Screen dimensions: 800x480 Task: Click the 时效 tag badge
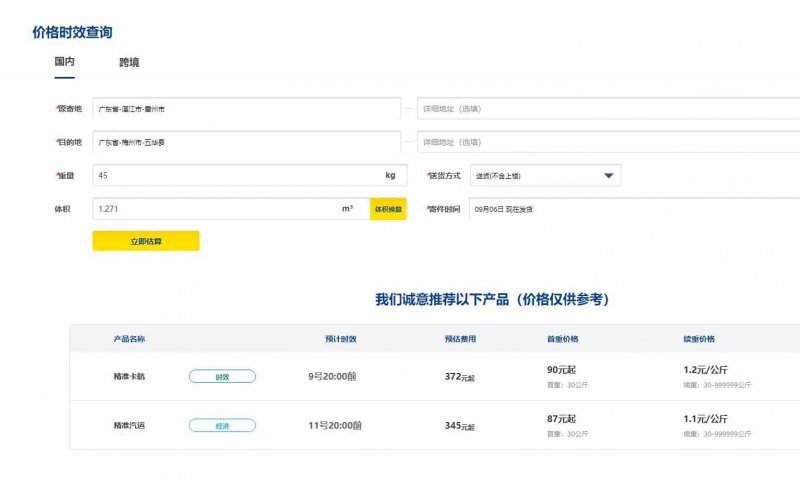(x=222, y=377)
